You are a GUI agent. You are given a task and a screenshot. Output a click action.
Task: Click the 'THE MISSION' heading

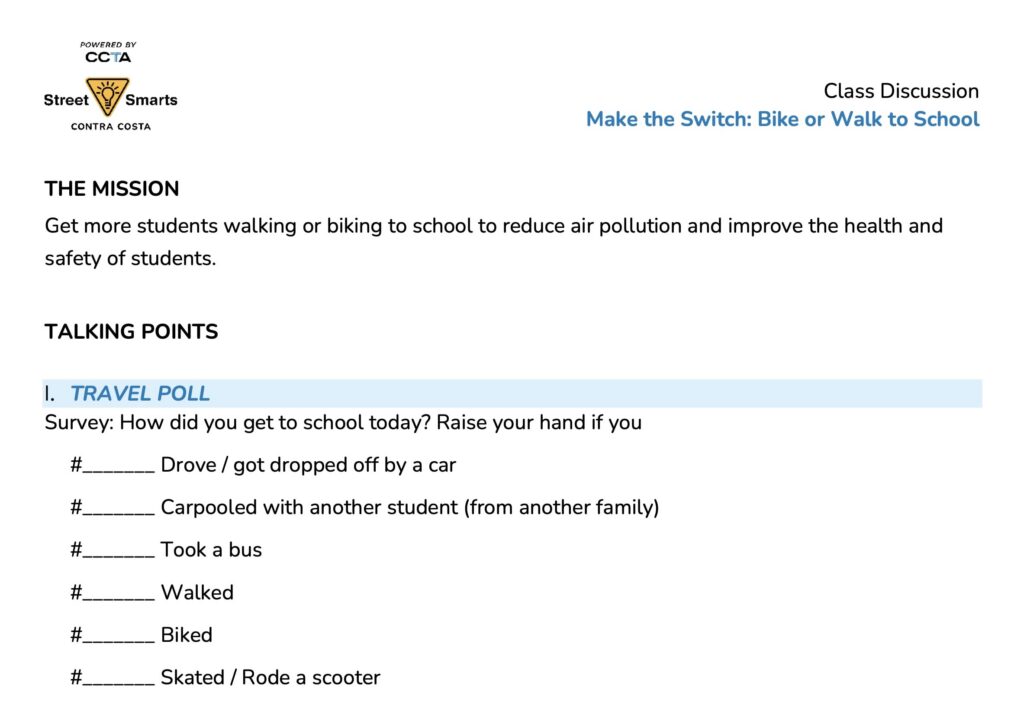112,189
